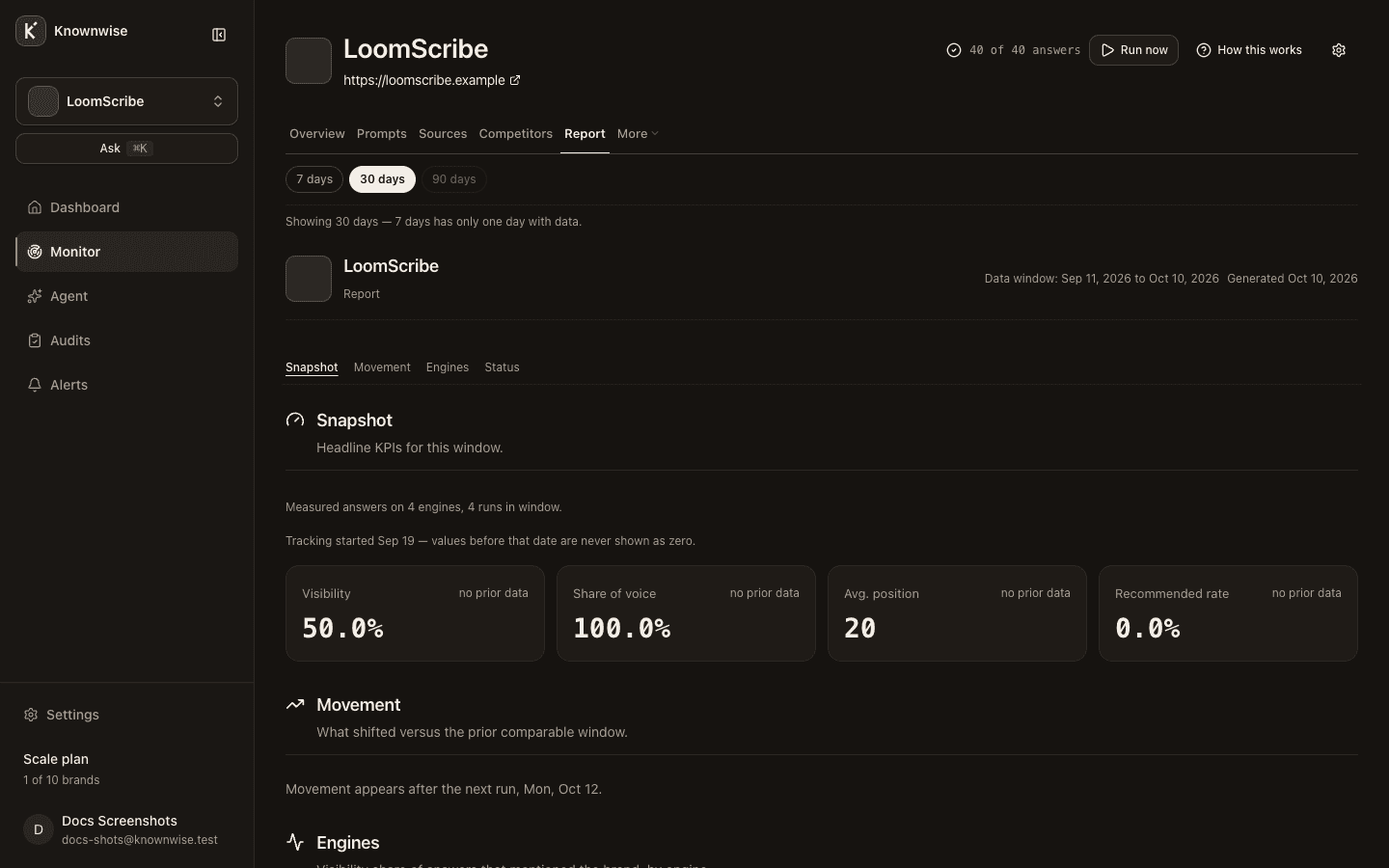Image resolution: width=1389 pixels, height=868 pixels.
Task: Switch to the Overview tab
Action: coord(317,134)
